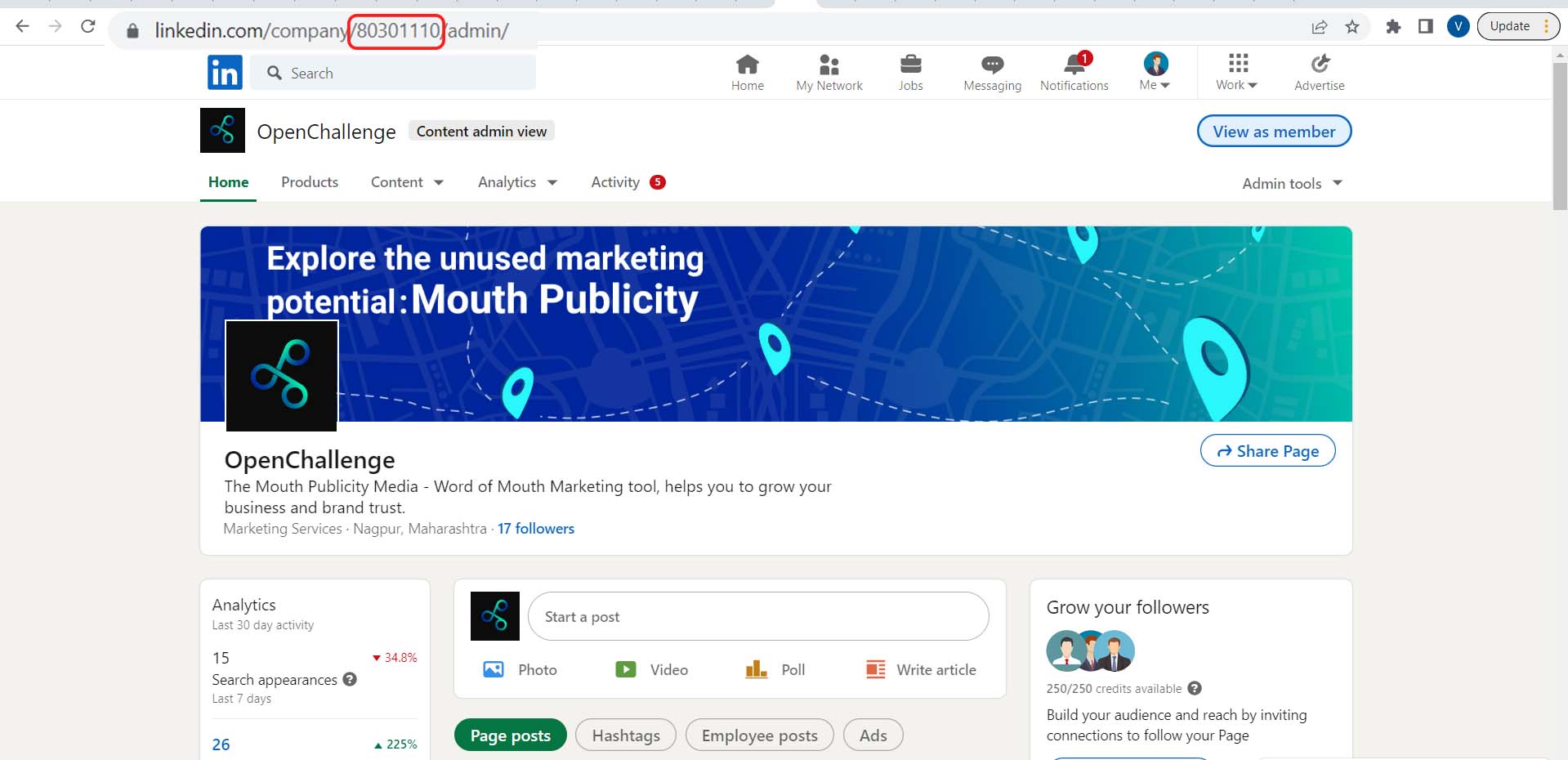Bookmark this page with the star icon
The width and height of the screenshot is (1568, 760).
click(1352, 27)
